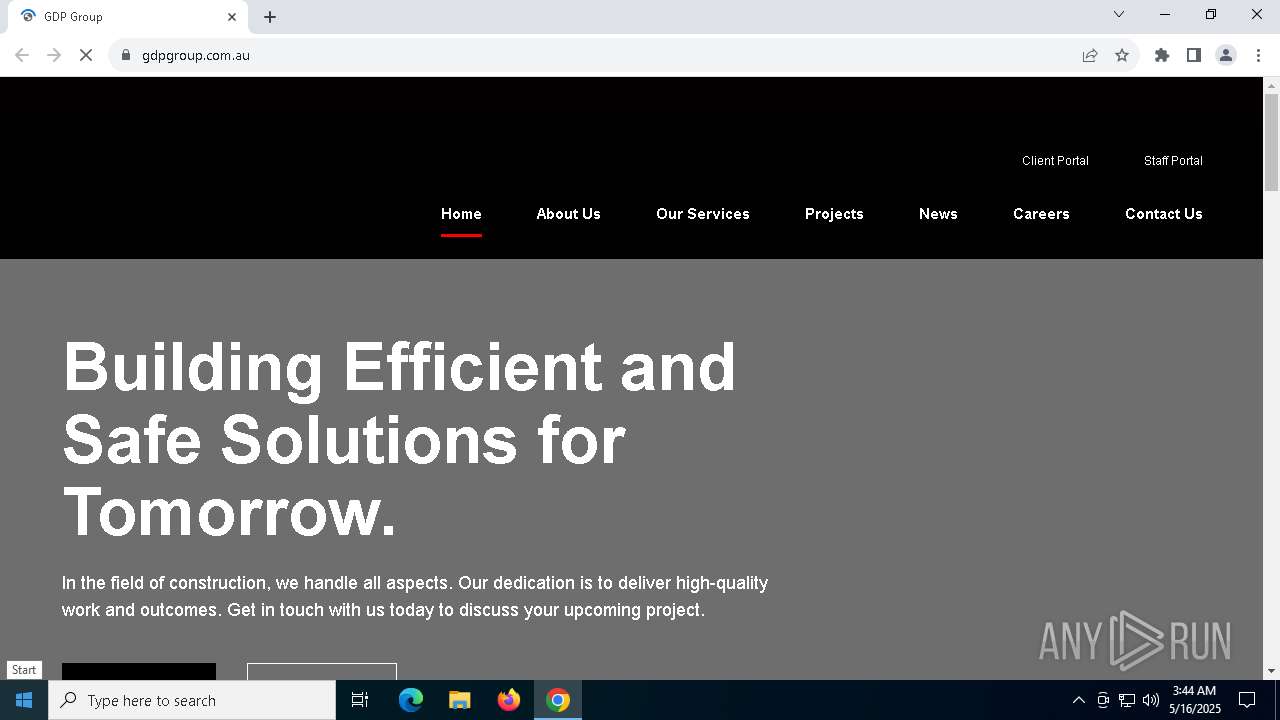Open the Home nav item
Screen dimensions: 1280x720
(x=461, y=214)
